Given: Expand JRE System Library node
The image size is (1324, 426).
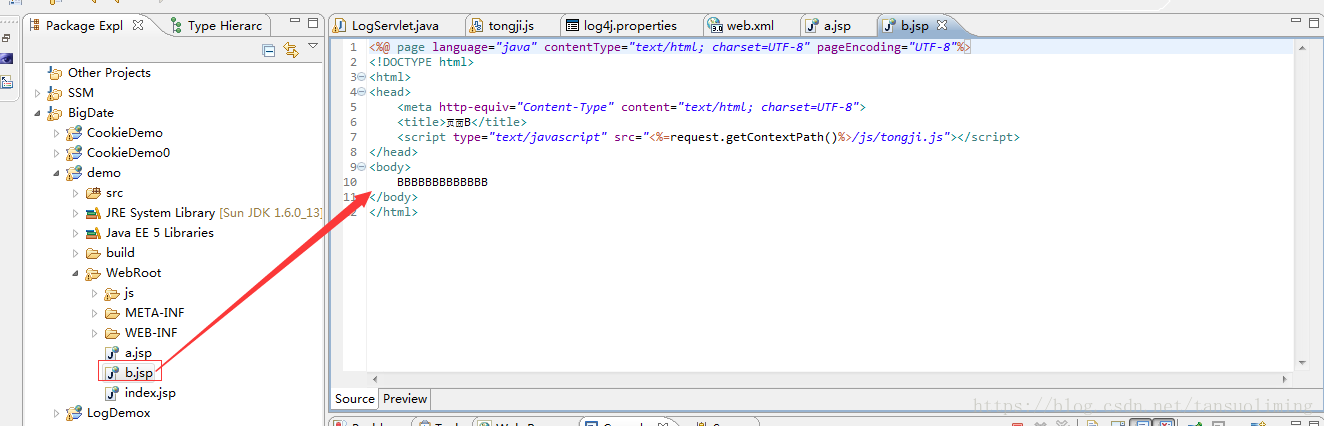Looking at the screenshot, I should click(76, 213).
